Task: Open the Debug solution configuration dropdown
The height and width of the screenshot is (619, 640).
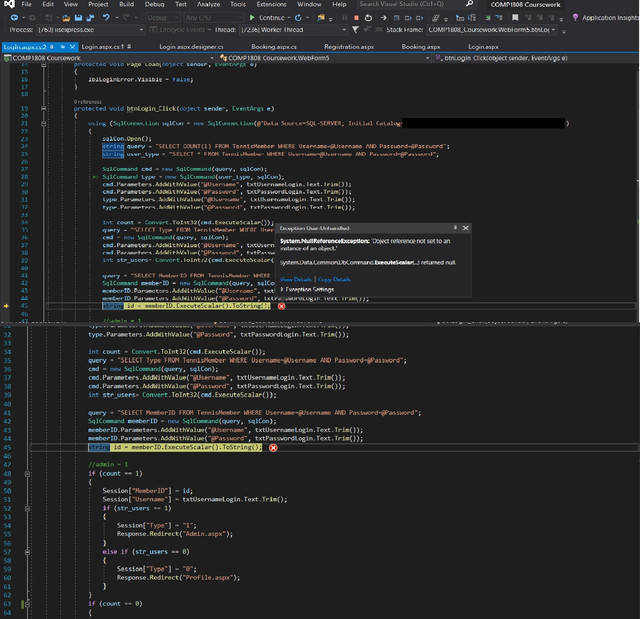Action: pyautogui.click(x=162, y=18)
